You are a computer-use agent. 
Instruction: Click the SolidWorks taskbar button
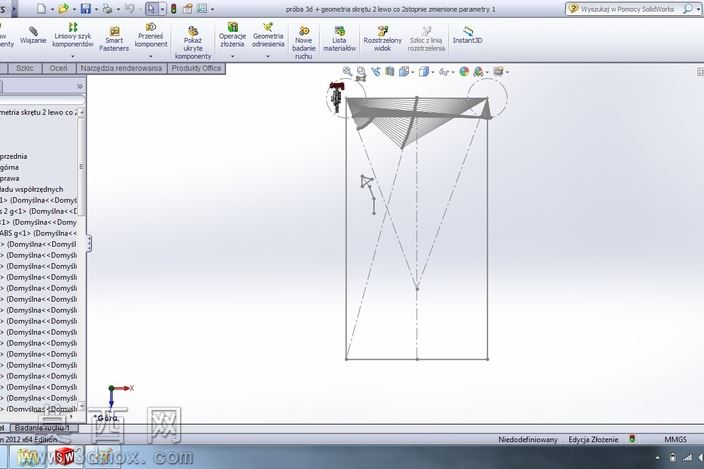click(65, 457)
